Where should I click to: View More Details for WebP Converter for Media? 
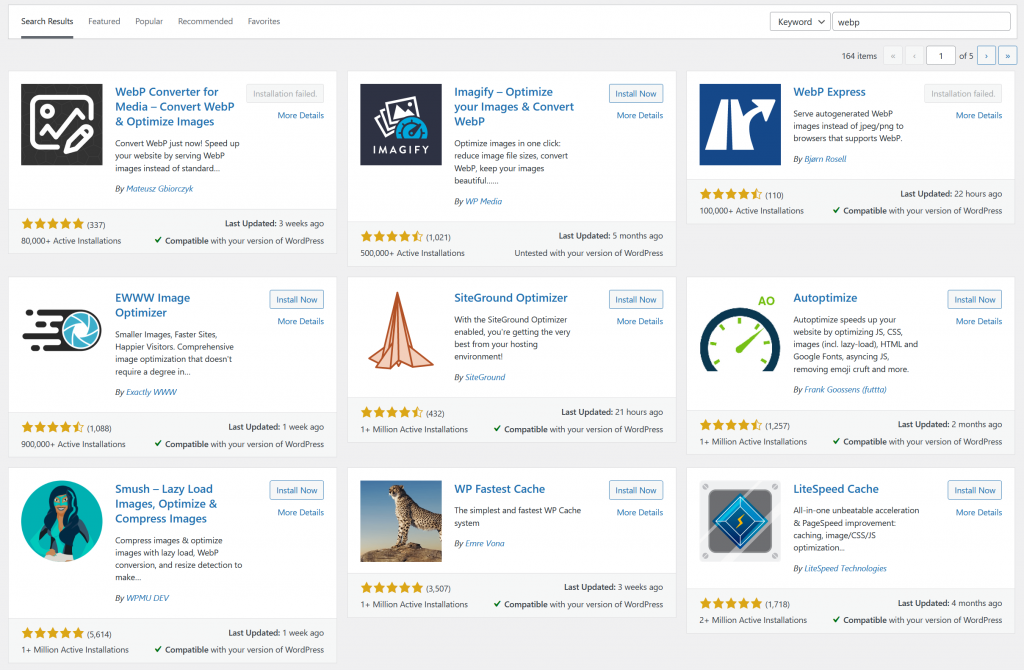point(300,115)
